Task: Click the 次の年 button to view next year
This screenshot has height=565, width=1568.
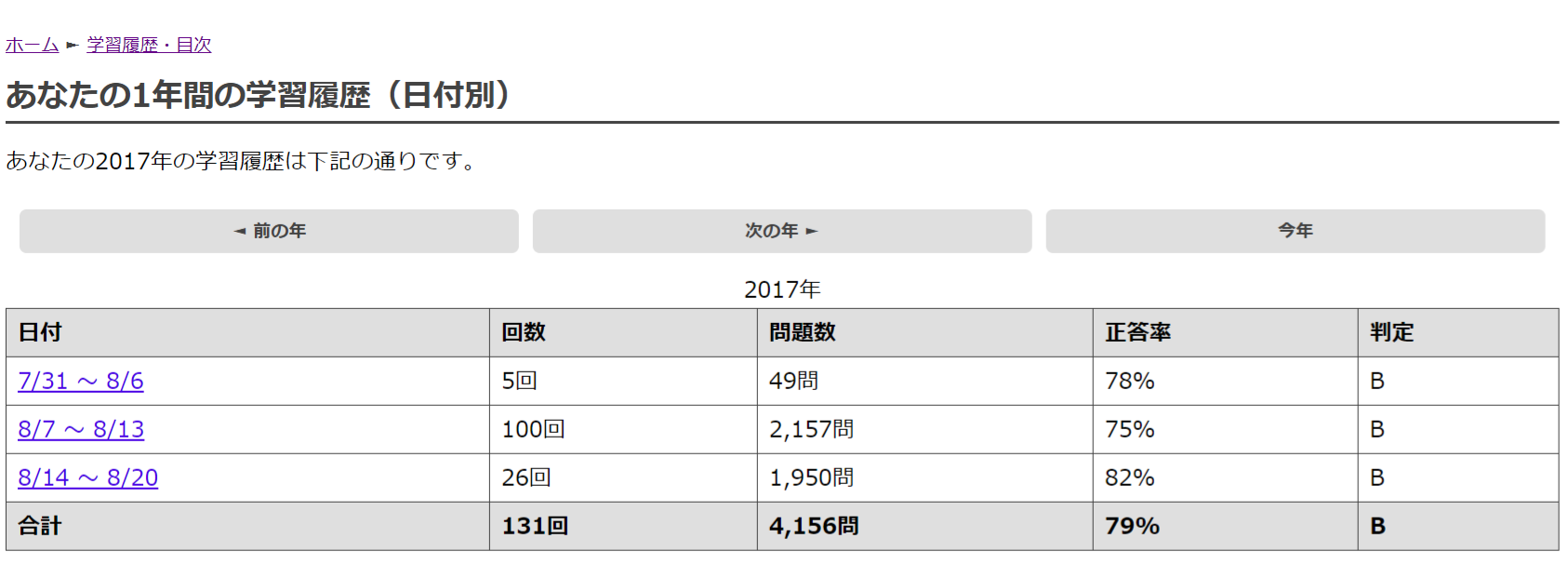Action: pyautogui.click(x=781, y=231)
